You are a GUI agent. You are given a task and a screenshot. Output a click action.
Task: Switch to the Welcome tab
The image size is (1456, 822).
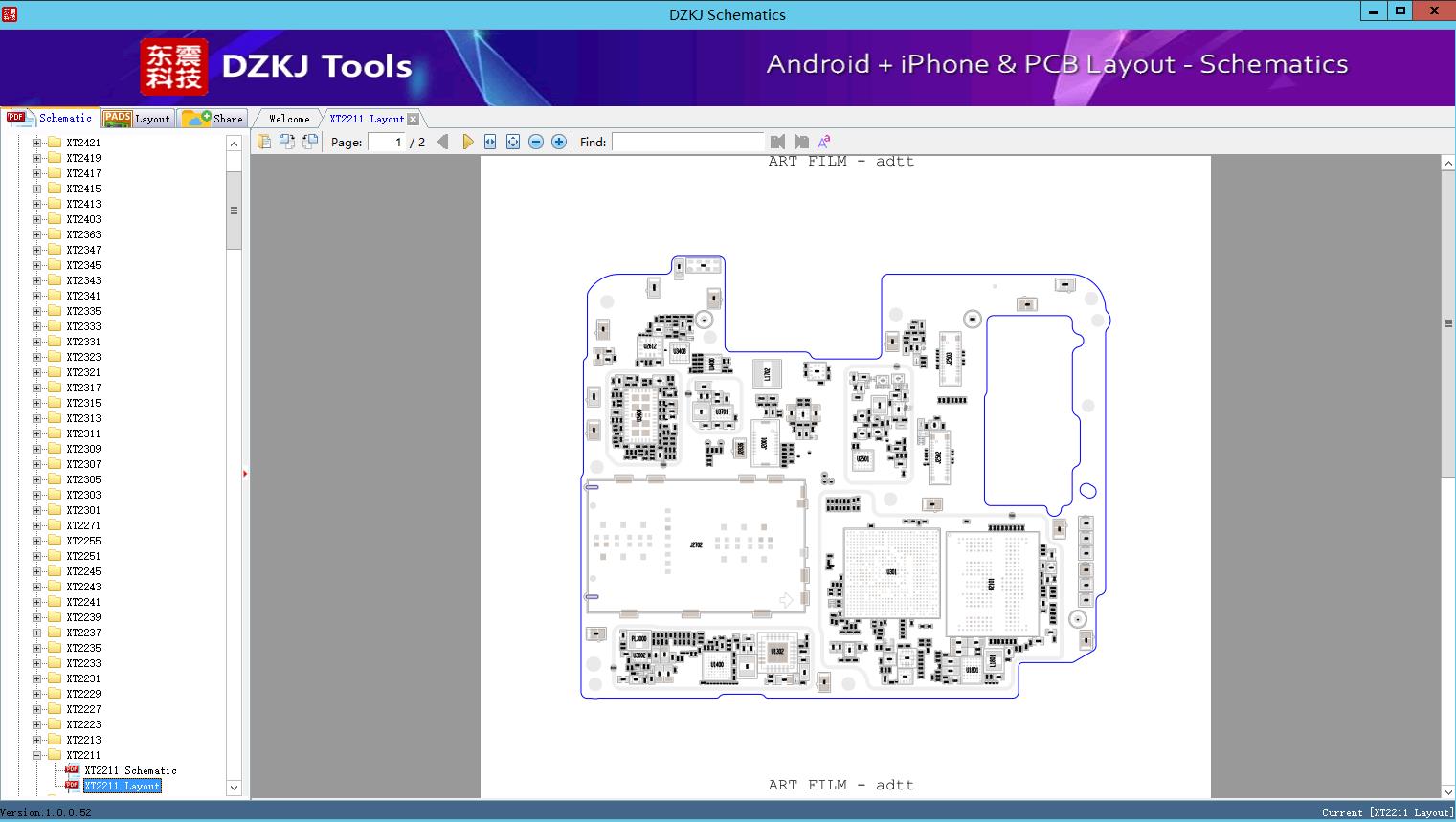(288, 118)
